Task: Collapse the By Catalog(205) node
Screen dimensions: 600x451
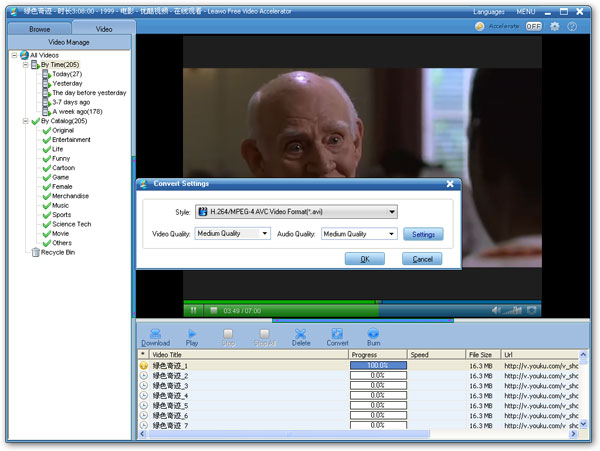Action: (25, 121)
